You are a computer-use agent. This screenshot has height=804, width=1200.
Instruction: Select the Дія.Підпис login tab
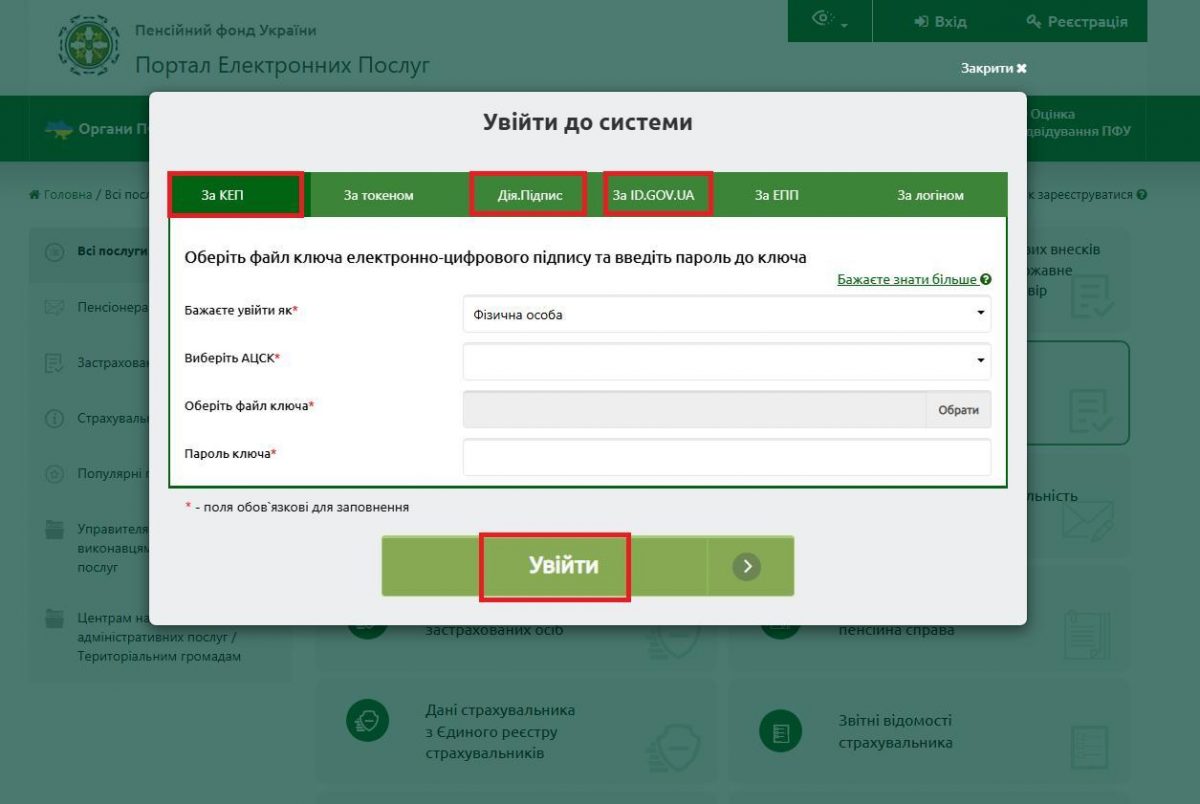[x=529, y=195]
